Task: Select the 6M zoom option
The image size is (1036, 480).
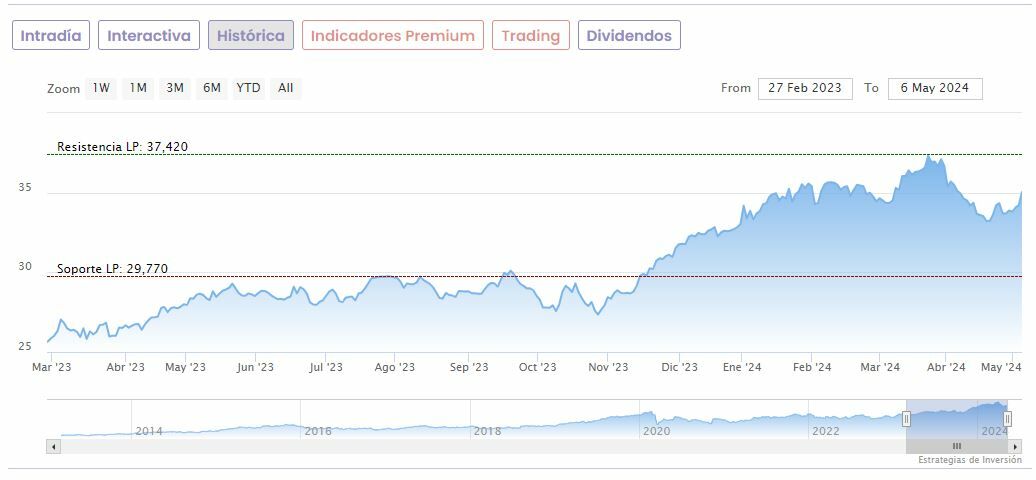Action: coord(211,88)
